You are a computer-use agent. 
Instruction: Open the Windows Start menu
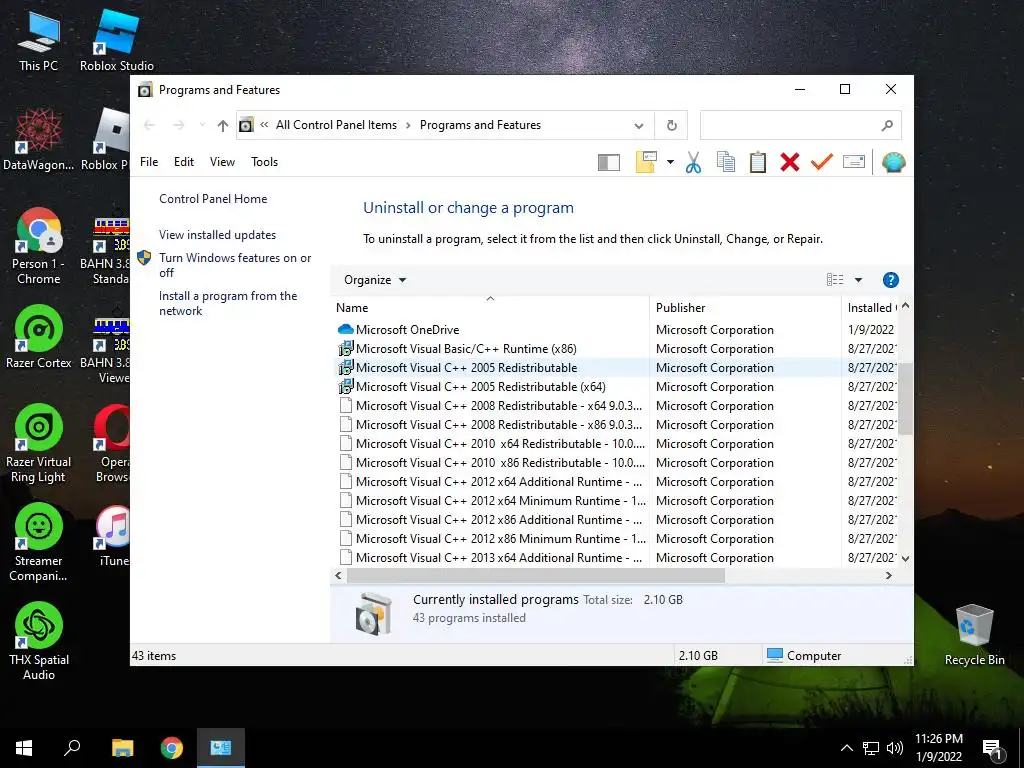[x=24, y=748]
